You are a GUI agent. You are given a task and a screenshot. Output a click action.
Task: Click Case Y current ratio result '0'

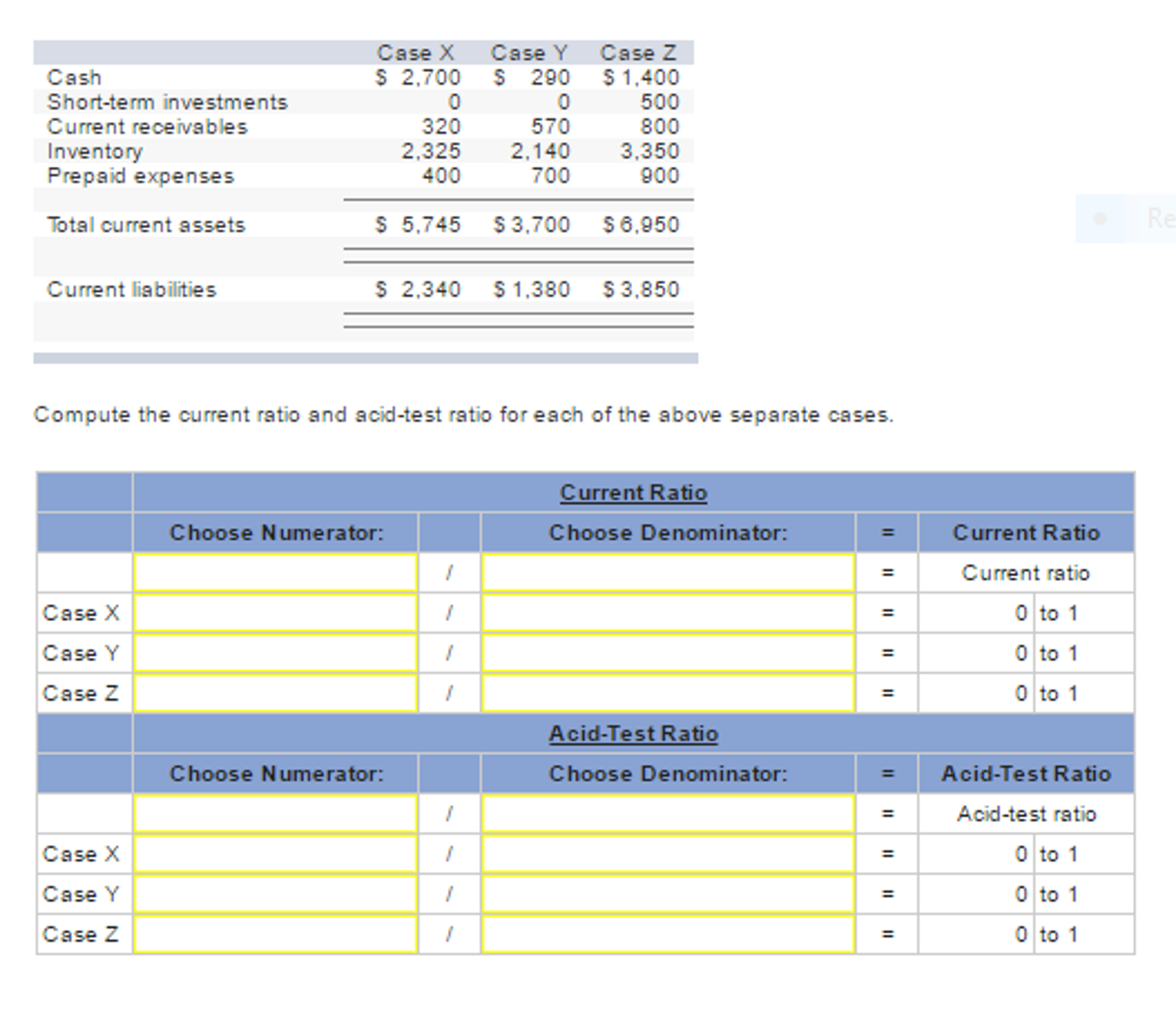tap(1021, 653)
